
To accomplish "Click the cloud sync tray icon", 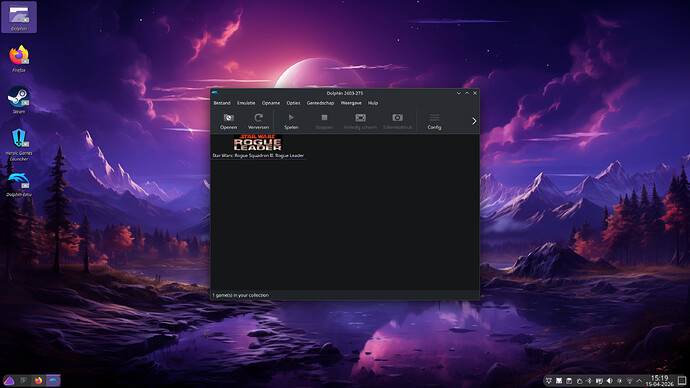I will click(580, 381).
